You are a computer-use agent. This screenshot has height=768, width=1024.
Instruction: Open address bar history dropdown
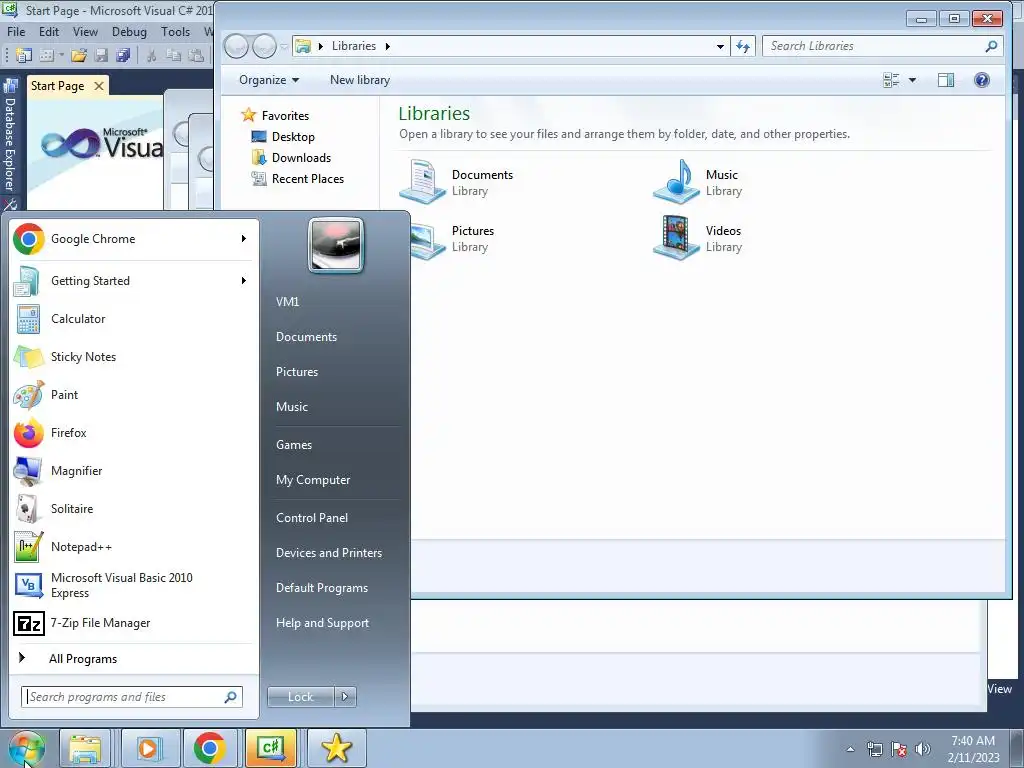pyautogui.click(x=720, y=46)
